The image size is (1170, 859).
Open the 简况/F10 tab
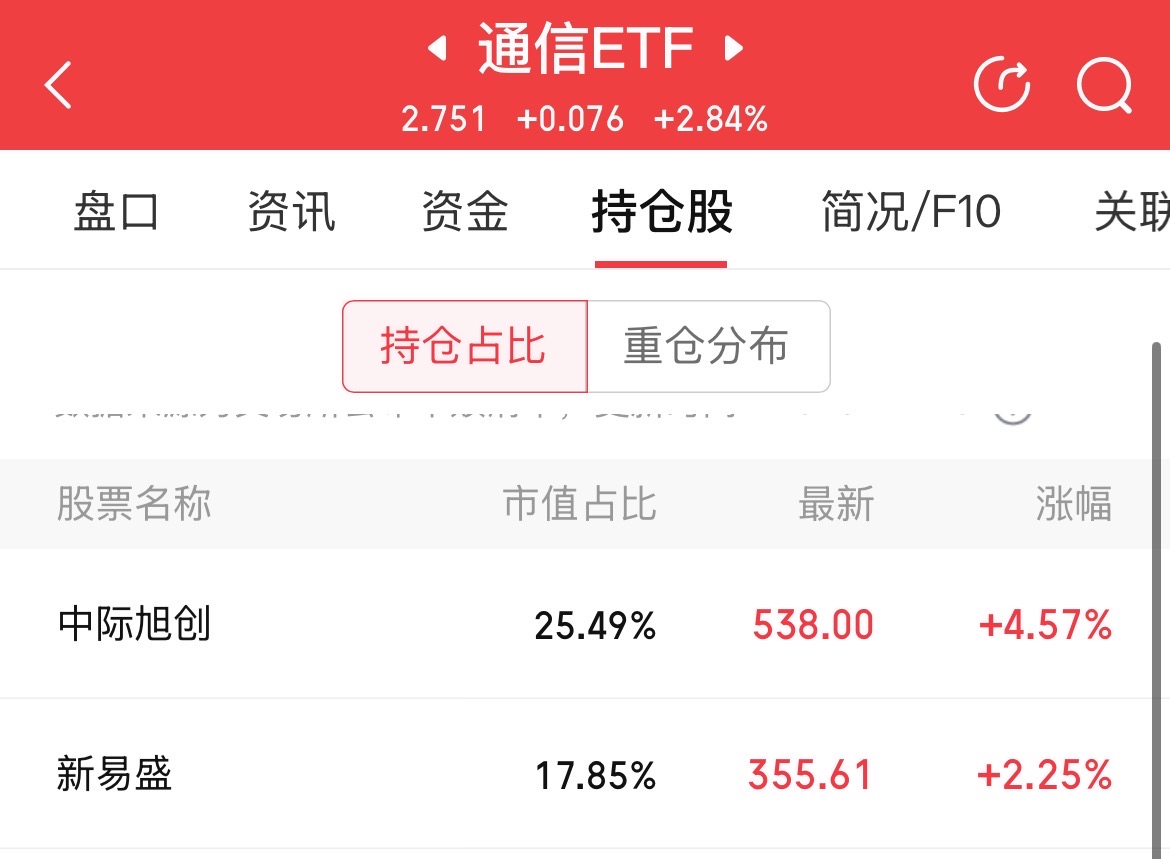coord(910,213)
